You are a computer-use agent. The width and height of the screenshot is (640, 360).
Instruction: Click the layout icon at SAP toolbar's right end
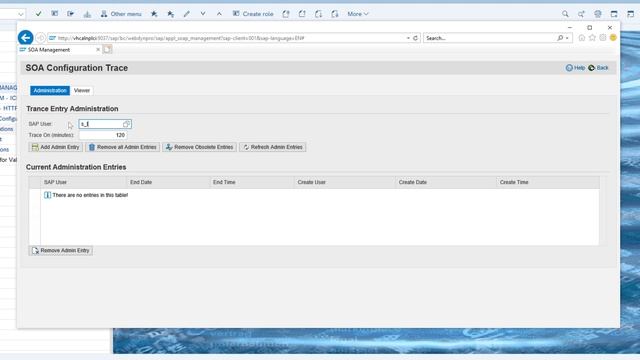(631, 14)
